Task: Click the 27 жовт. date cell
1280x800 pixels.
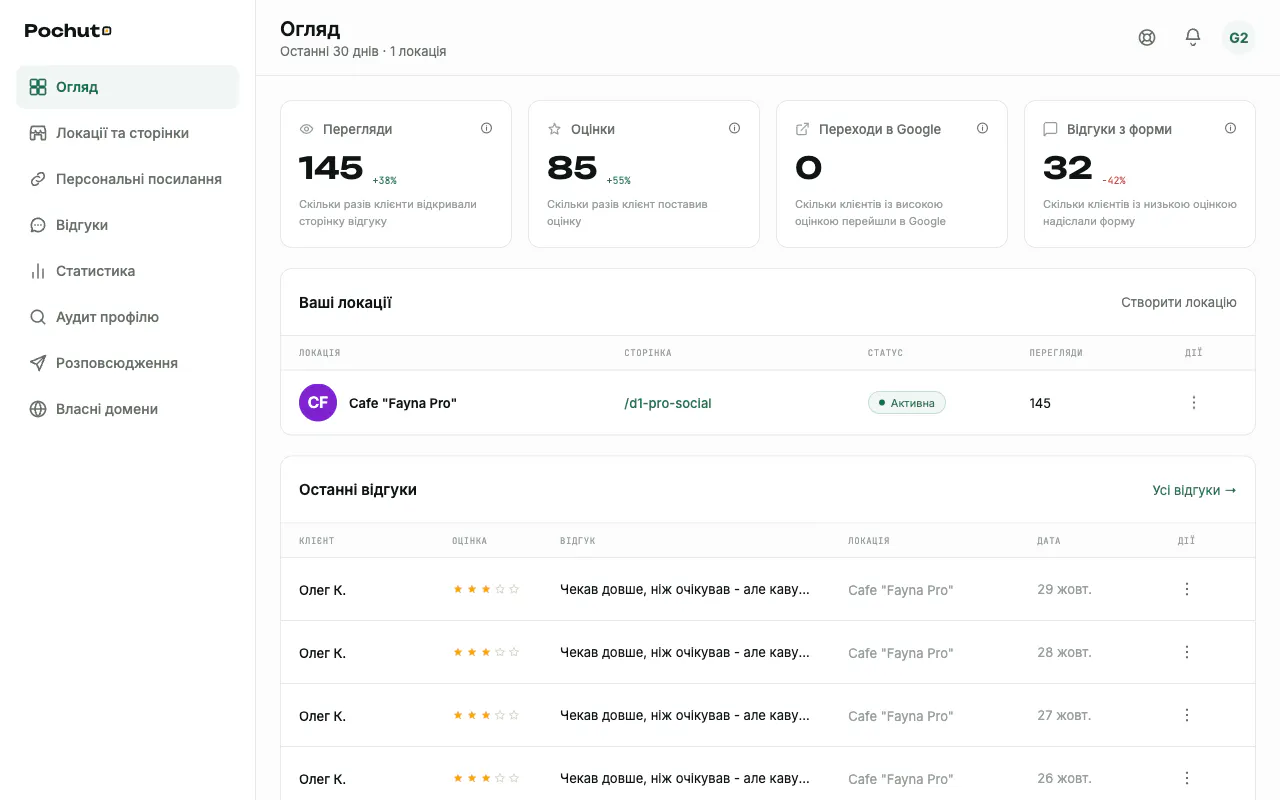Action: (x=1064, y=715)
